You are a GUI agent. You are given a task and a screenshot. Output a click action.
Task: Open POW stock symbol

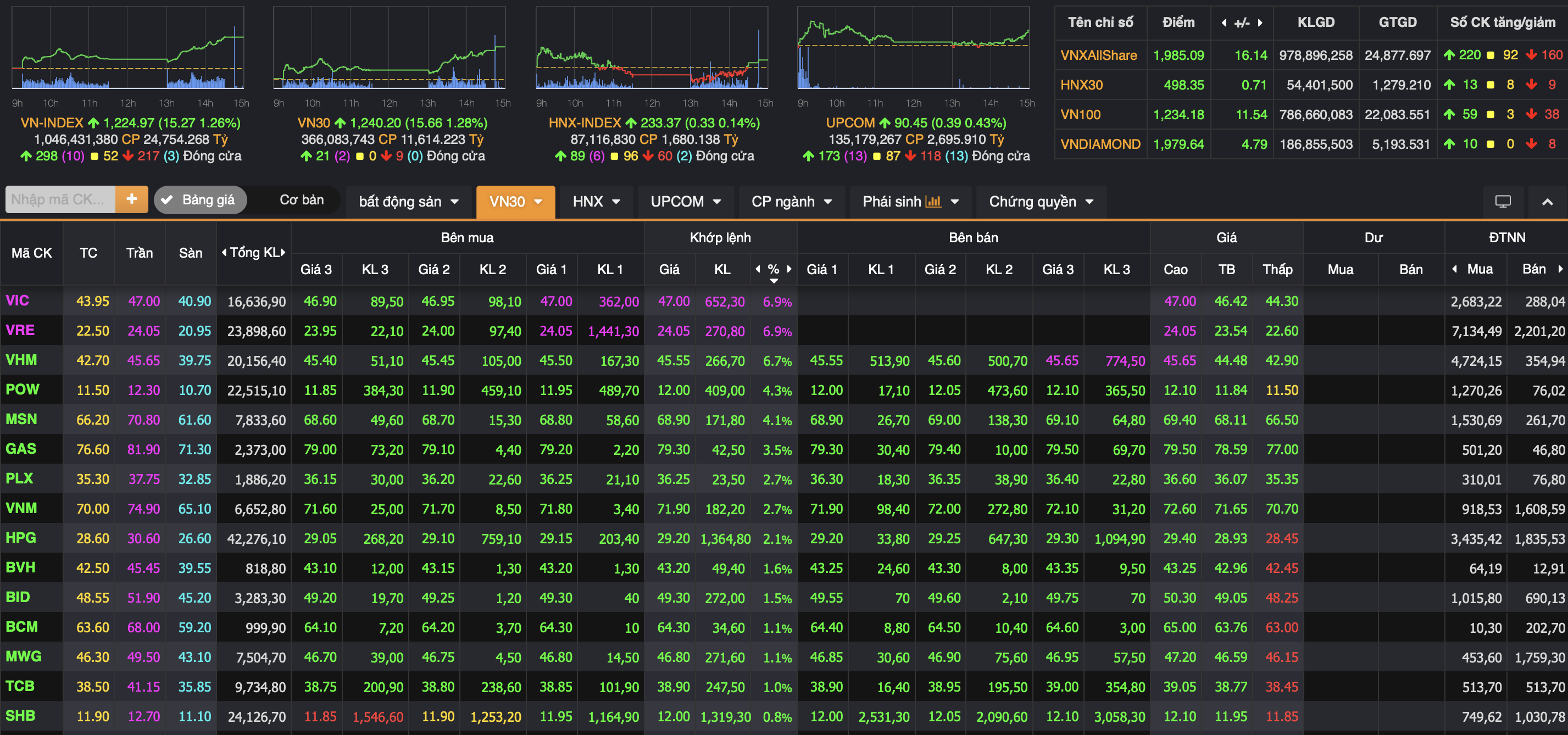click(x=22, y=389)
